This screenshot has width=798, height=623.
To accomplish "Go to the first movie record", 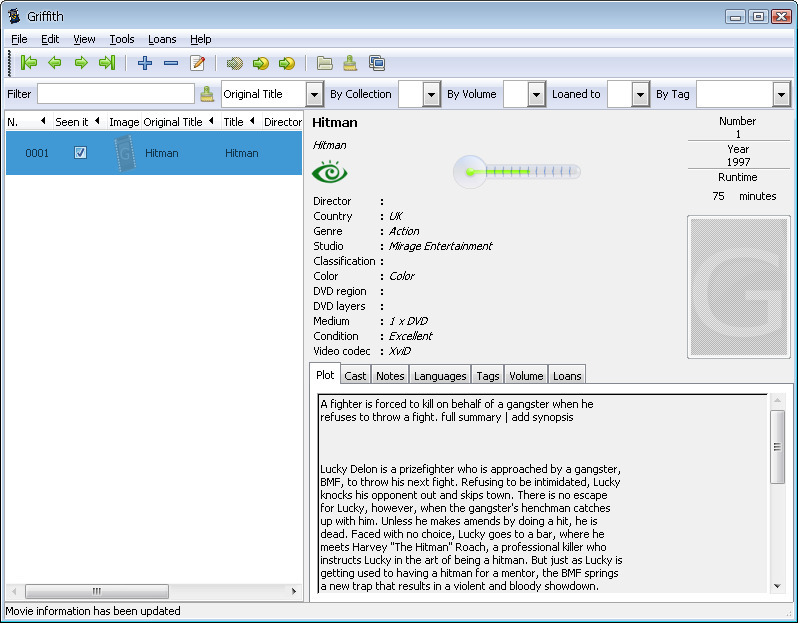I will (x=28, y=63).
